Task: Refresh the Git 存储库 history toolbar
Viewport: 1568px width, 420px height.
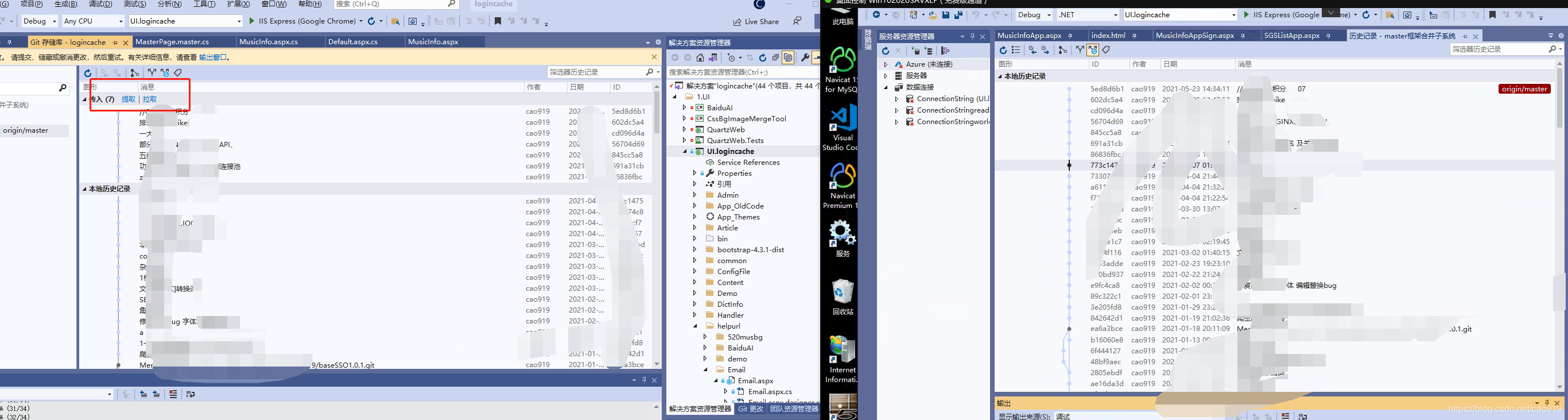Action: (x=88, y=72)
